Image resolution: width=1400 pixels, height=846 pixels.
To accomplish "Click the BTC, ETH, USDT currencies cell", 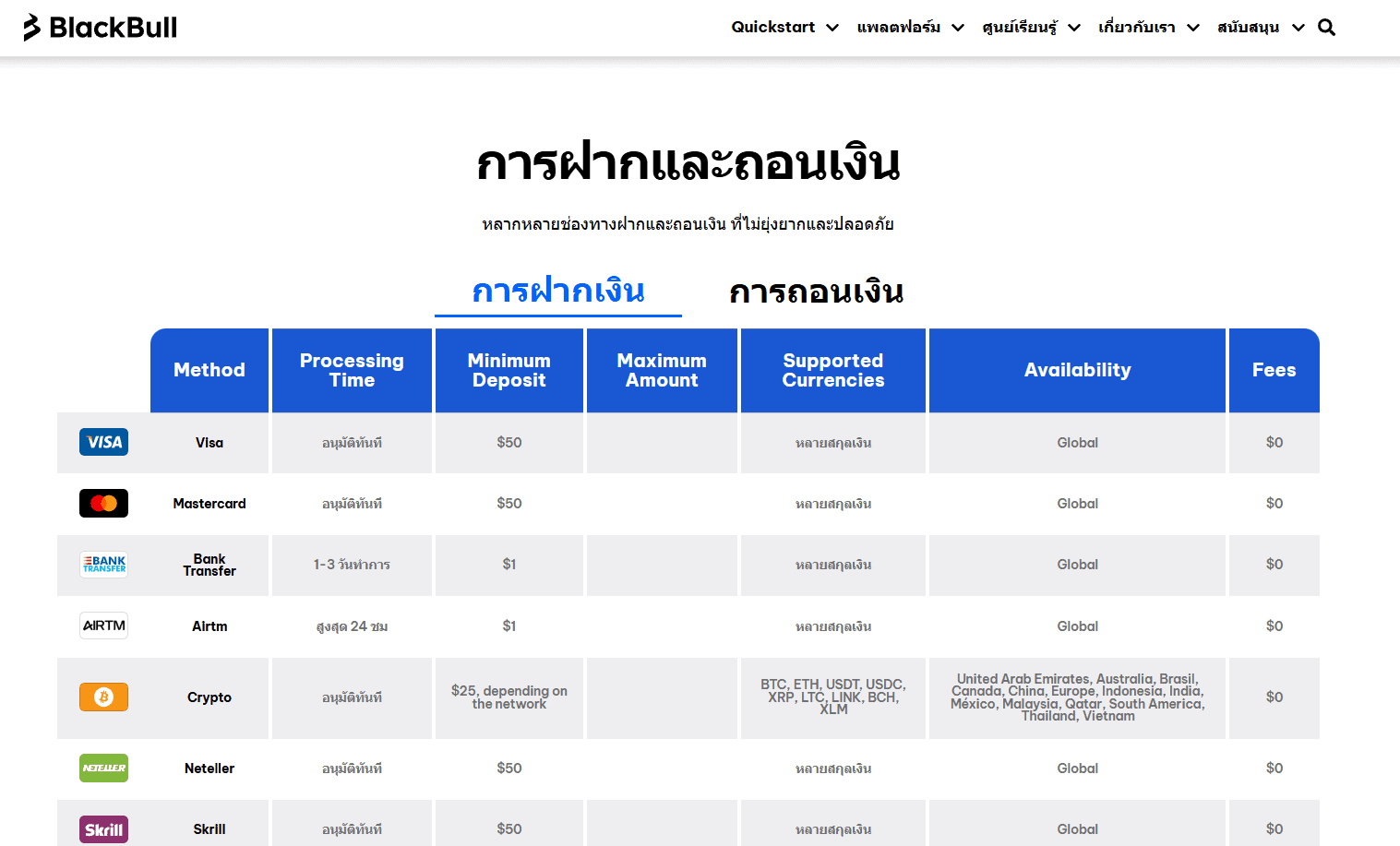I will (x=833, y=697).
